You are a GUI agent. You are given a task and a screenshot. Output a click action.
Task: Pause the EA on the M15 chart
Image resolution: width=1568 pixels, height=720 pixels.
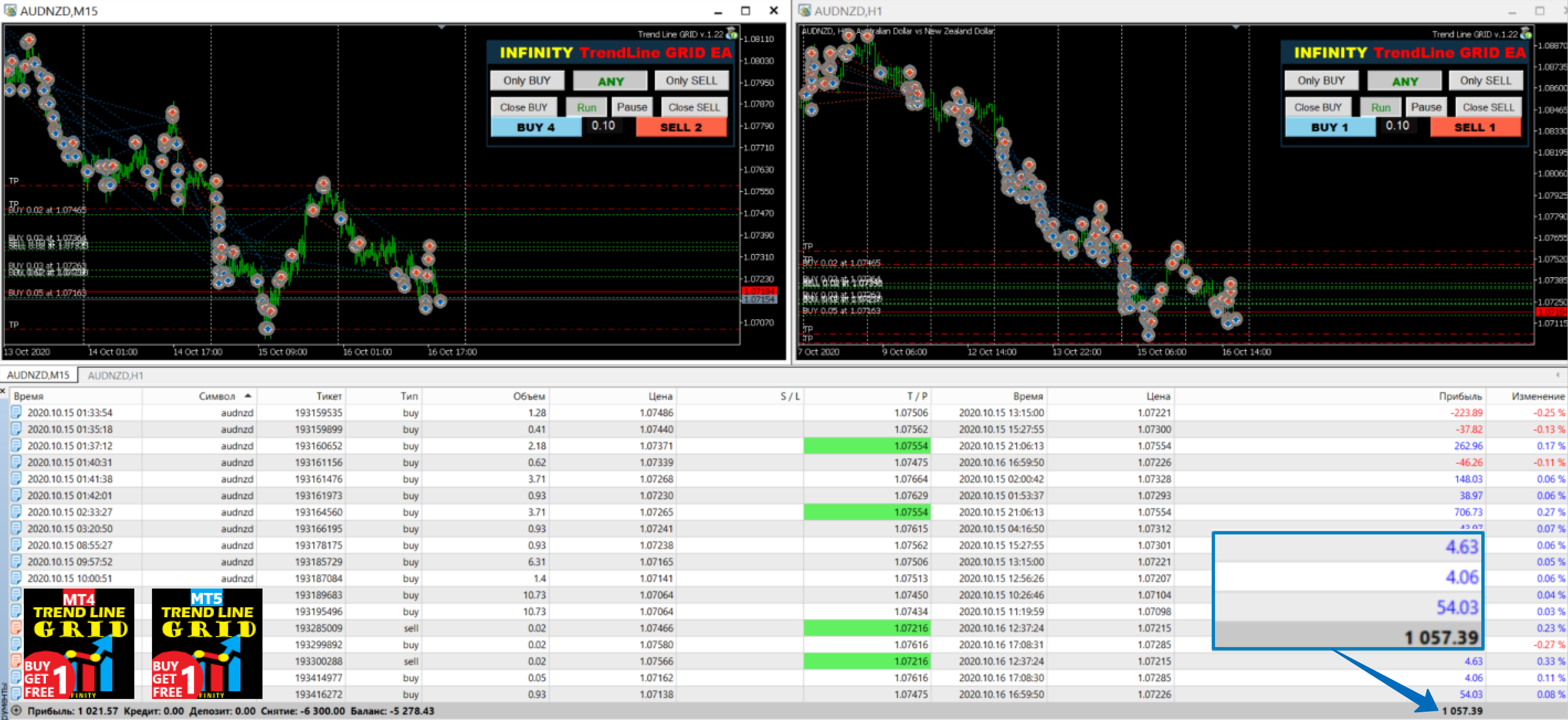(632, 107)
